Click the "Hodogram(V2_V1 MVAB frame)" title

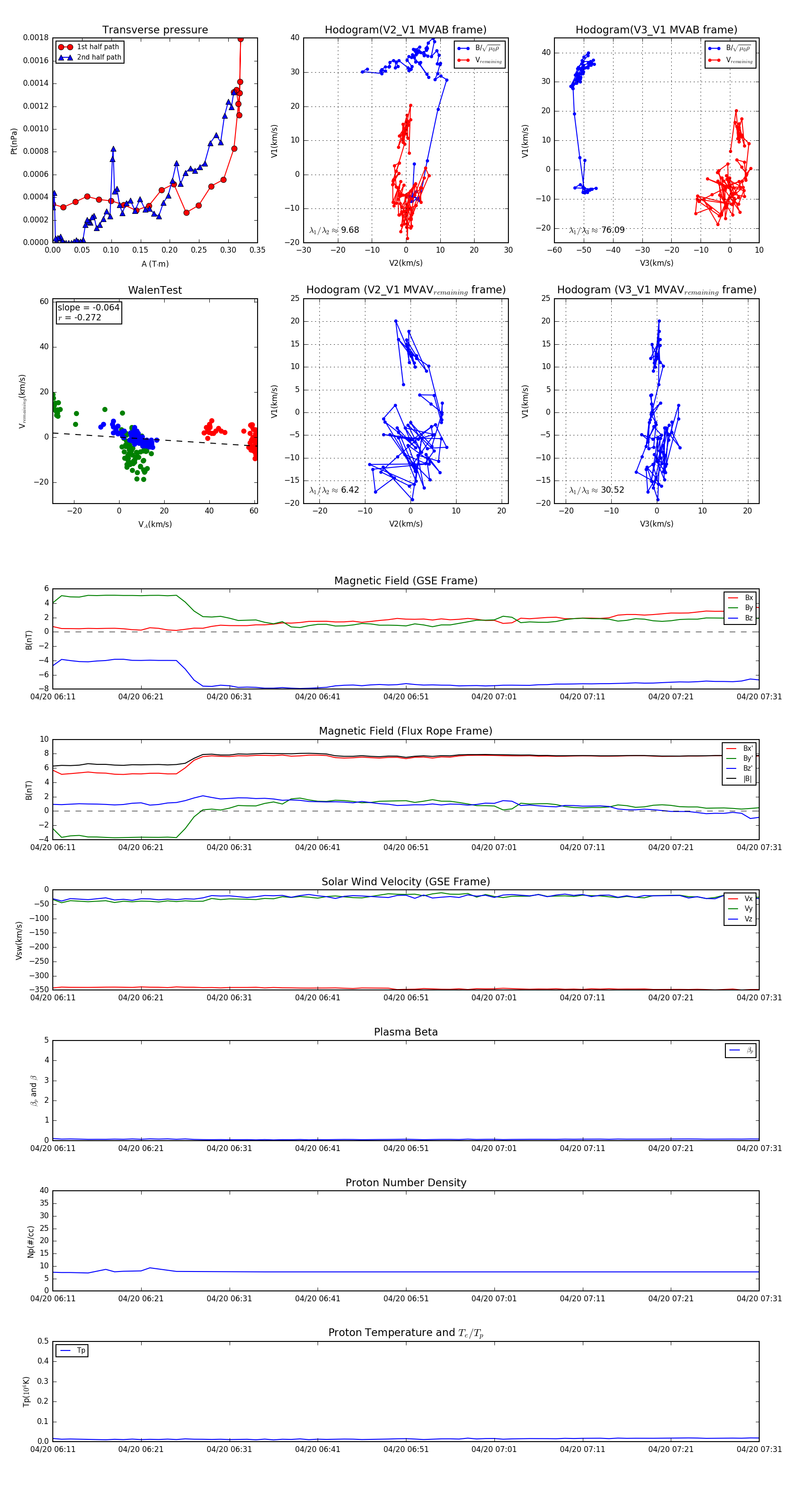click(x=406, y=29)
